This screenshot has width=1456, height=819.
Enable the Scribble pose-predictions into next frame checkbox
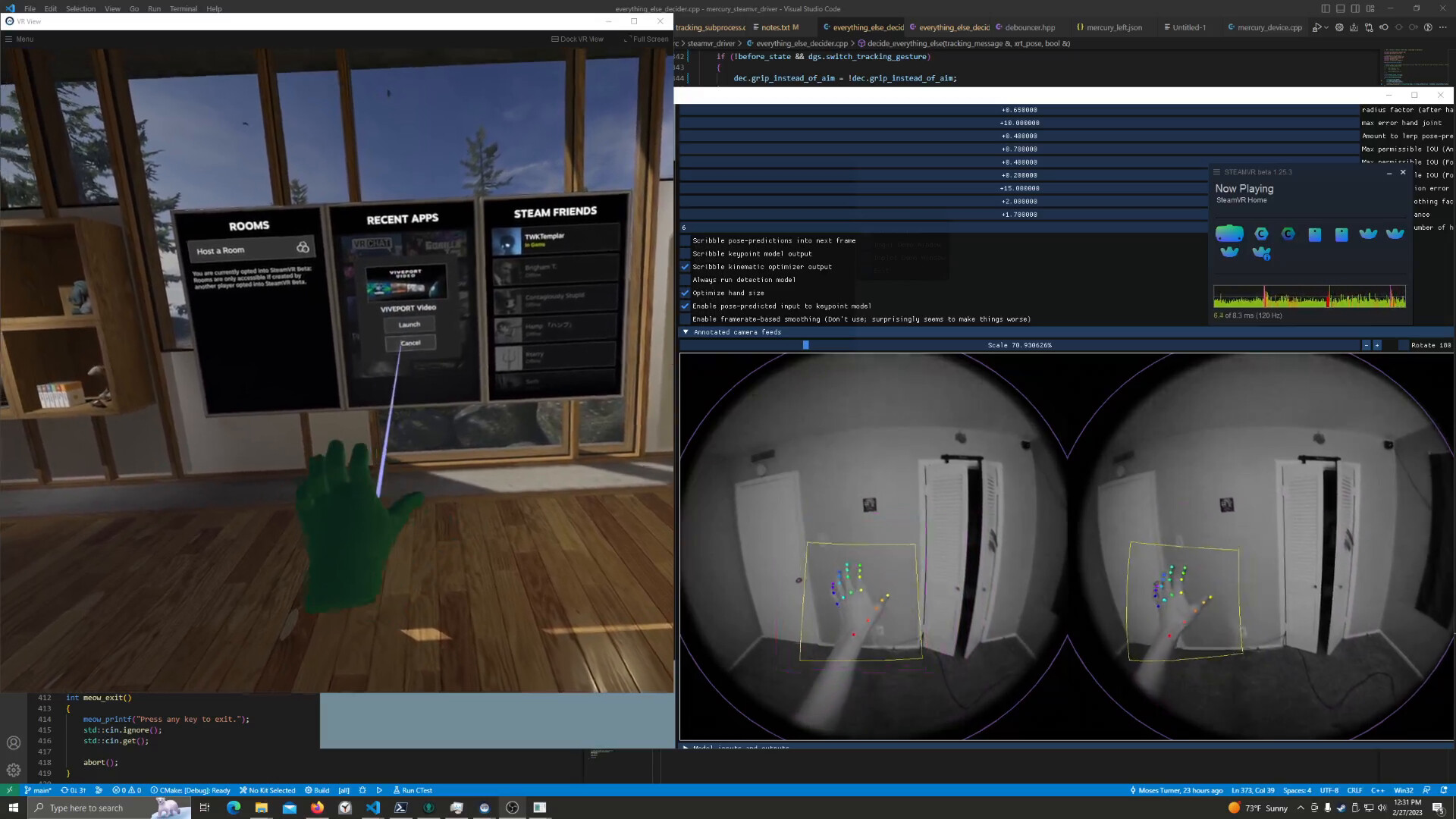[x=686, y=240]
